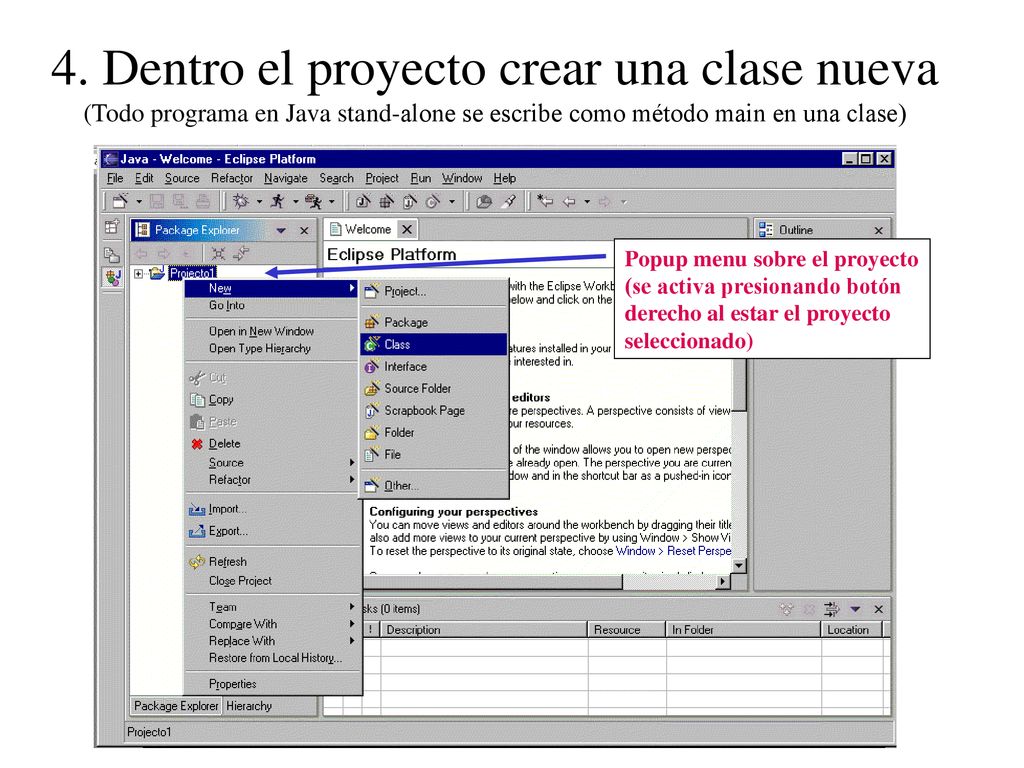This screenshot has width=1024, height=768.
Task: Choose Other... from the New submenu
Action: 434,485
